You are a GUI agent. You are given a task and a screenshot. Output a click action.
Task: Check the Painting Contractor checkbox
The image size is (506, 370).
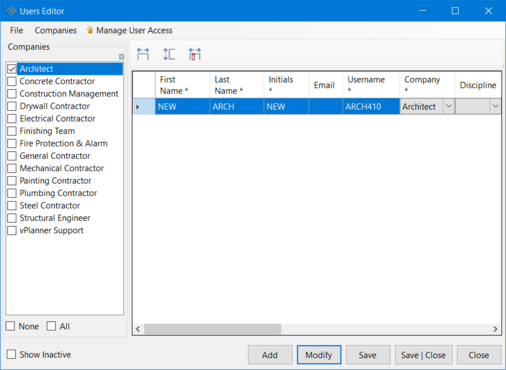point(12,181)
